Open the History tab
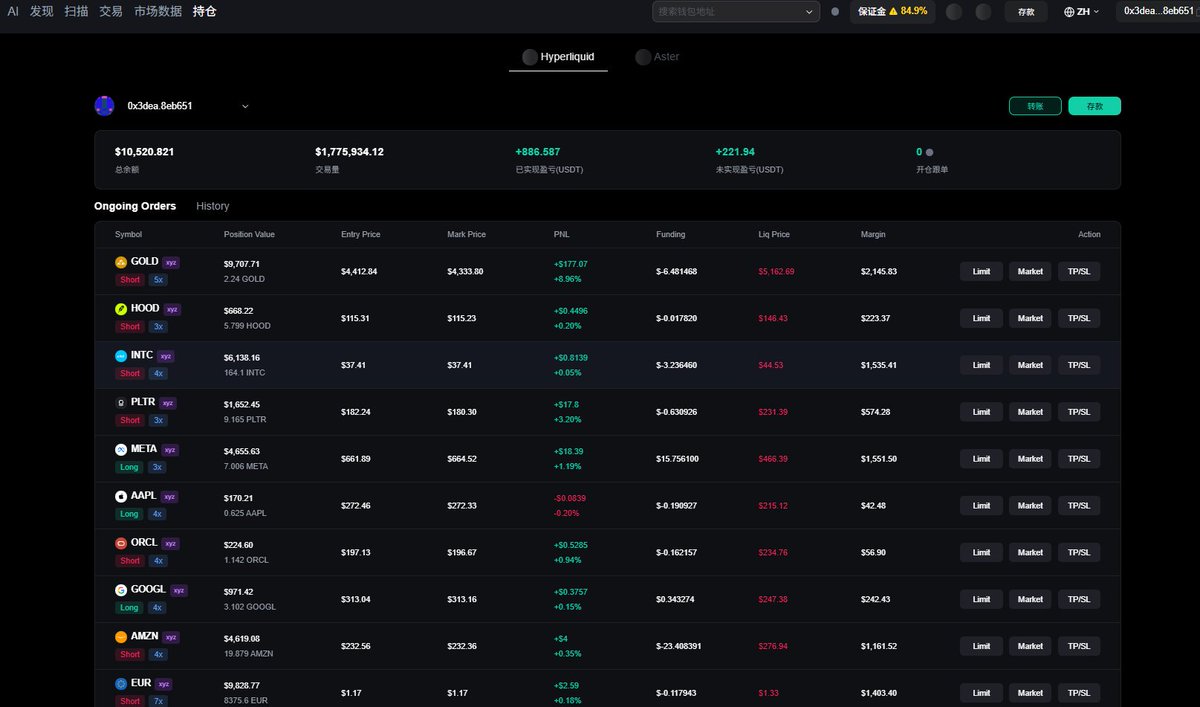The image size is (1200, 707). point(213,206)
